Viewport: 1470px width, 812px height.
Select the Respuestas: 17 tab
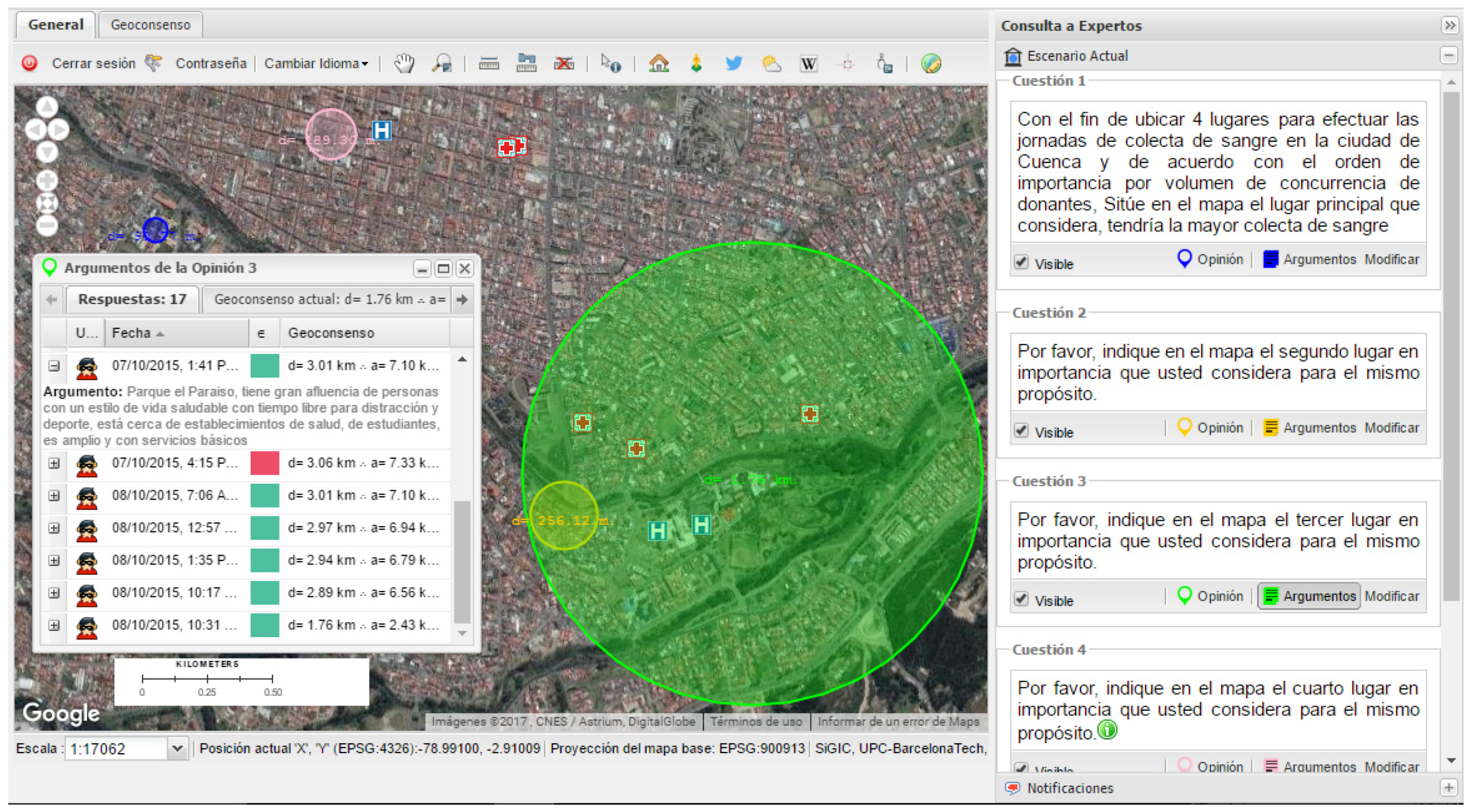coord(132,300)
